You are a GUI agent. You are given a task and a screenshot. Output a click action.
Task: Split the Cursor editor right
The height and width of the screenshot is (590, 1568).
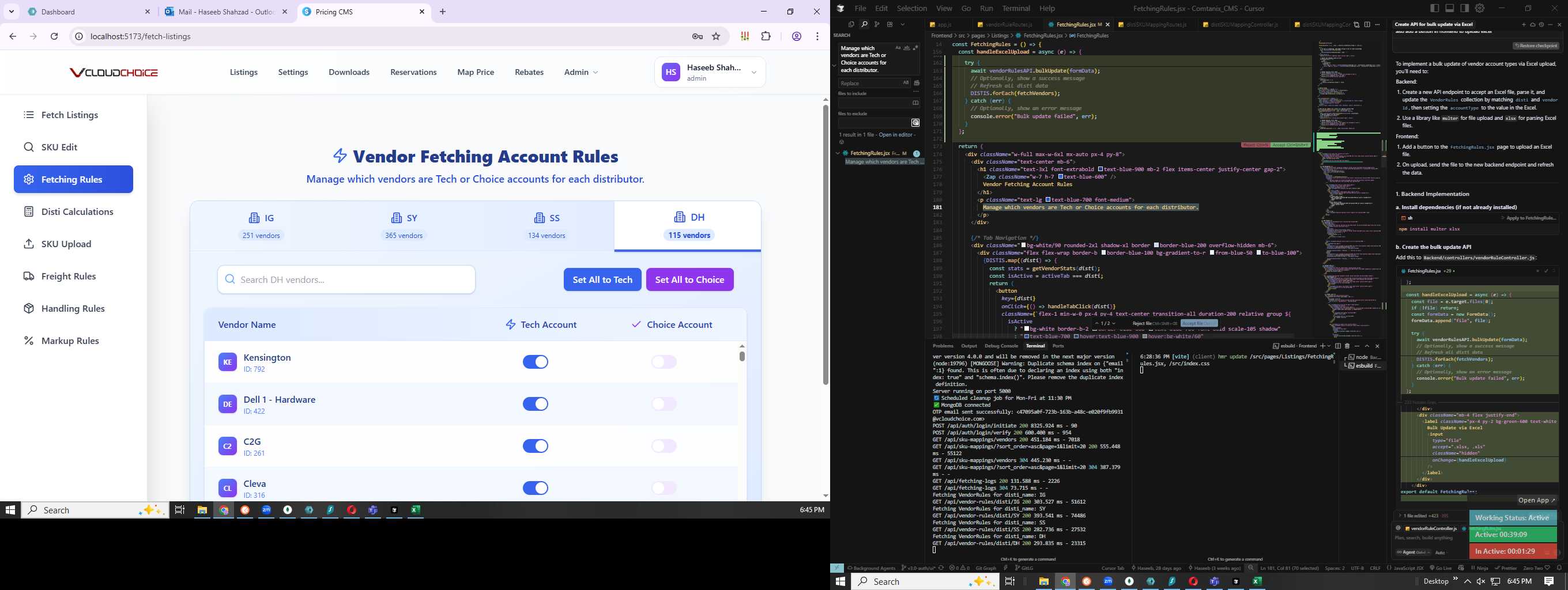click(x=1367, y=24)
